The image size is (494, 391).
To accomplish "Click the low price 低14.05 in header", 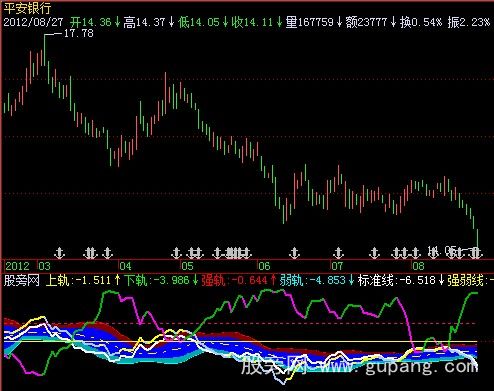I will [199, 22].
